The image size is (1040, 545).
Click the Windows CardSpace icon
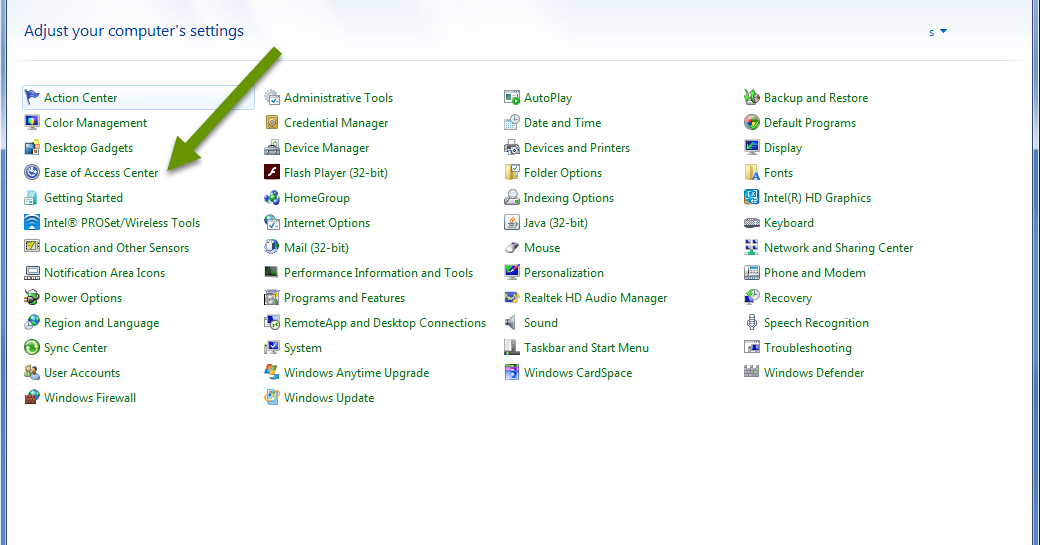(512, 373)
